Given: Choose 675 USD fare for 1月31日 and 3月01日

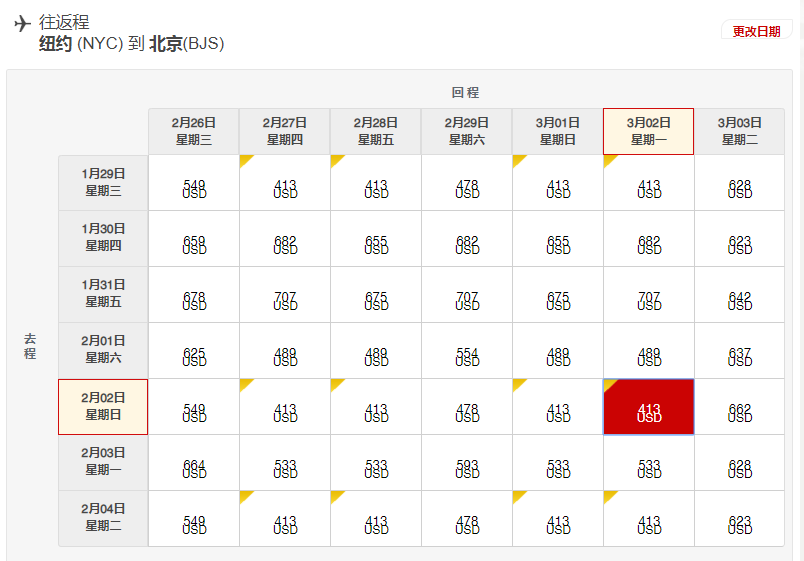Looking at the screenshot, I should 558,294.
